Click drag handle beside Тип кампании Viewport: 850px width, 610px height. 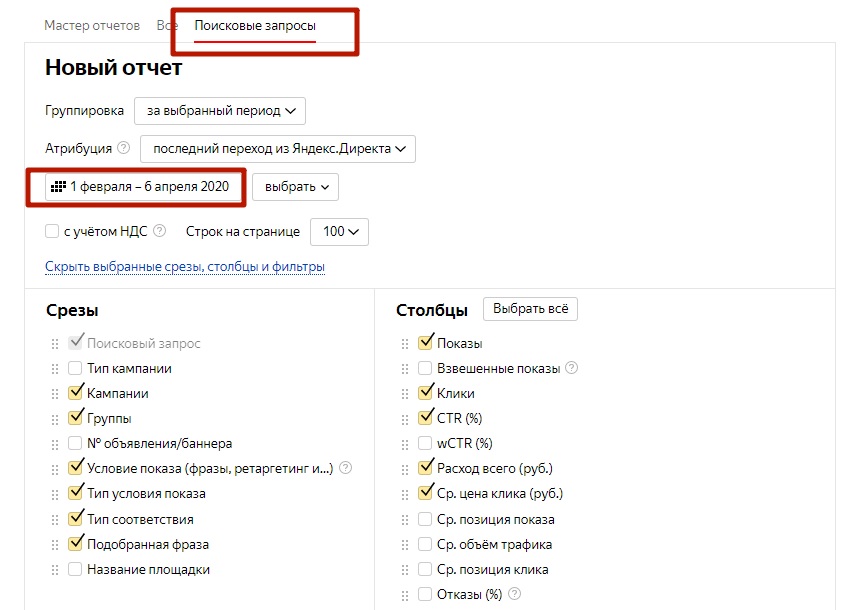(x=55, y=369)
